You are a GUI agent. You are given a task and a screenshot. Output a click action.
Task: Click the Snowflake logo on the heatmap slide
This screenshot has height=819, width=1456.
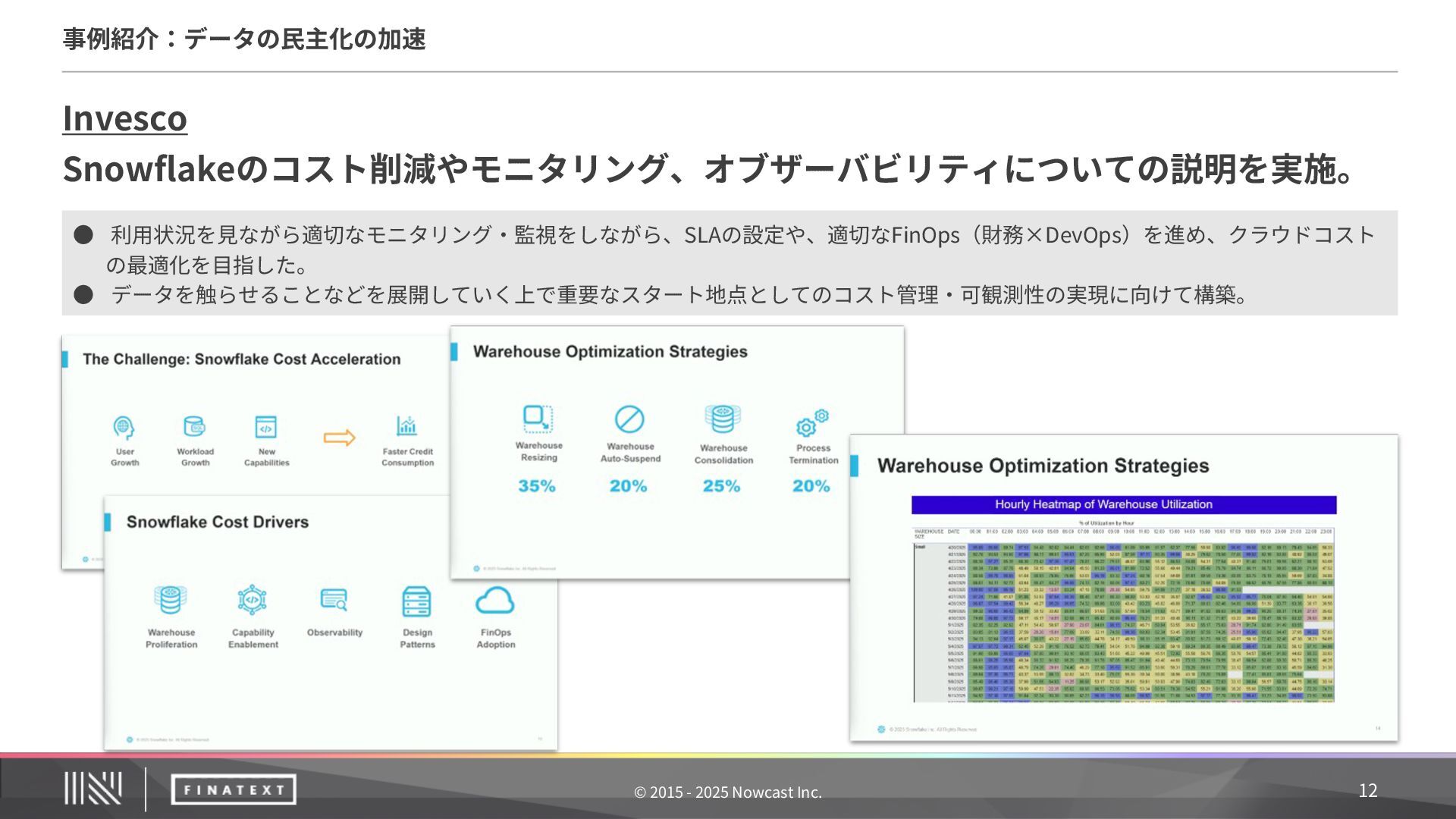pos(881,729)
